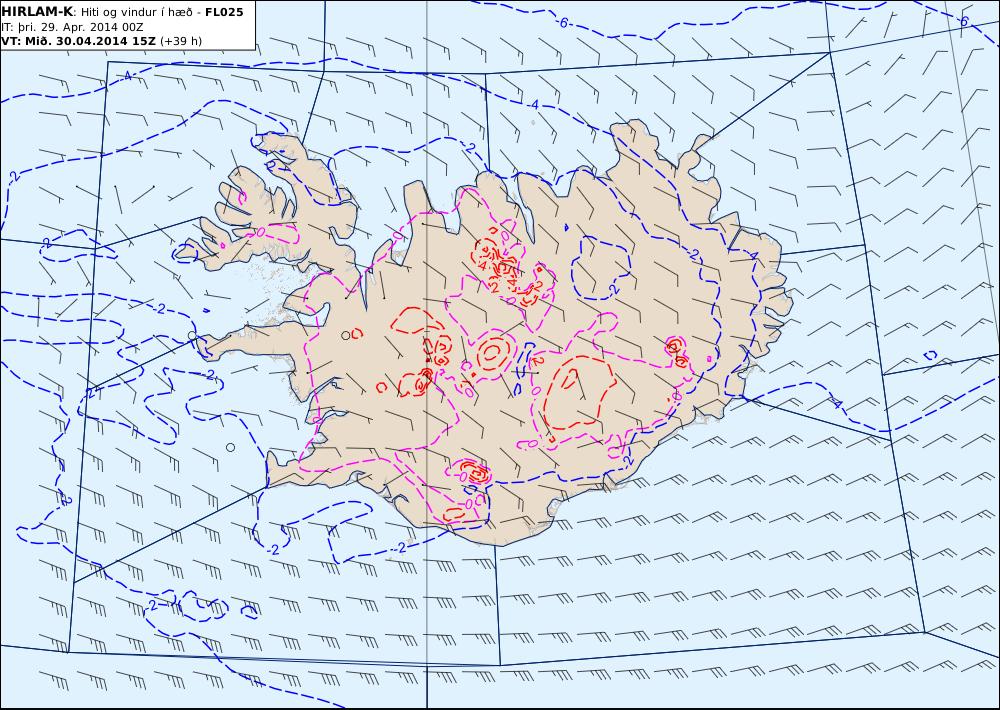
Task: Select the "Hiti og vindur í hæð" title text
Action: (x=136, y=12)
